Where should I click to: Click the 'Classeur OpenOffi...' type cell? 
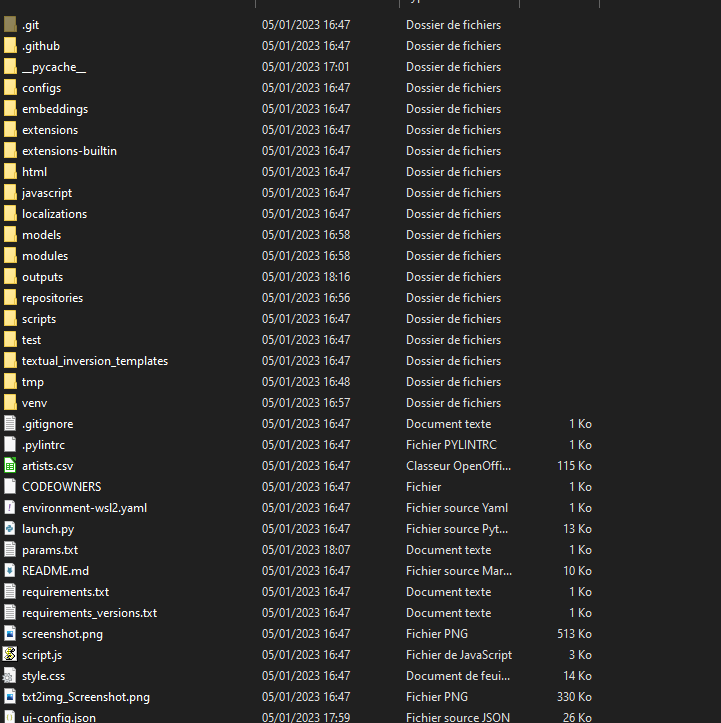coord(458,466)
